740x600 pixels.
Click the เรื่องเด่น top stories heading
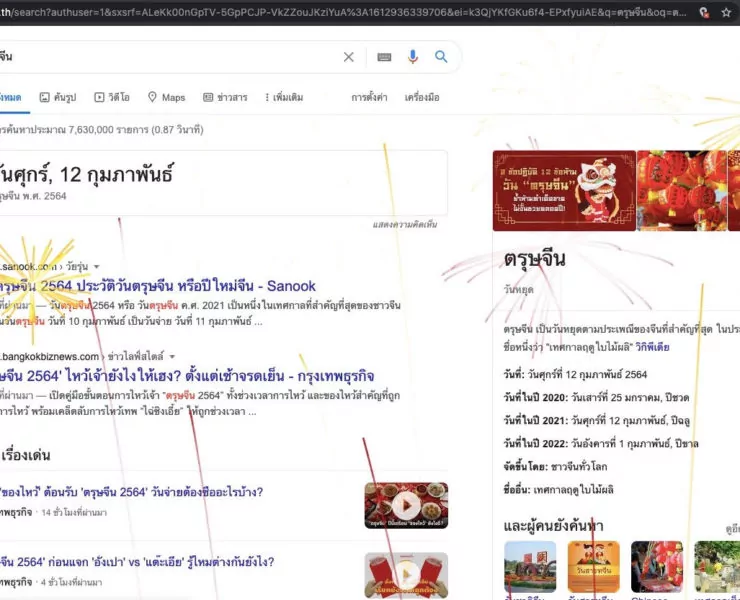click(25, 456)
